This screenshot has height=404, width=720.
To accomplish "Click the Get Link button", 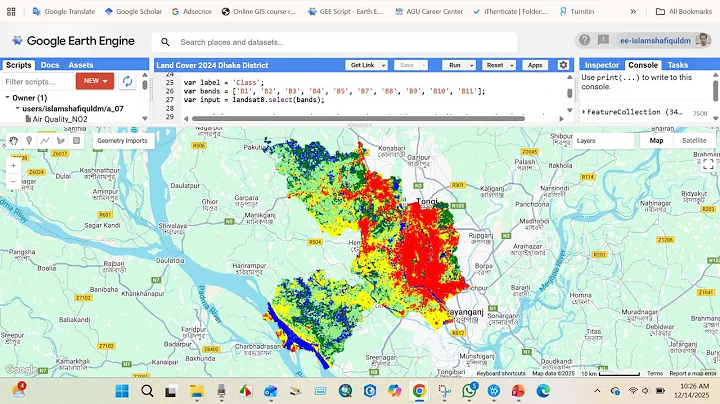I will pos(362,65).
